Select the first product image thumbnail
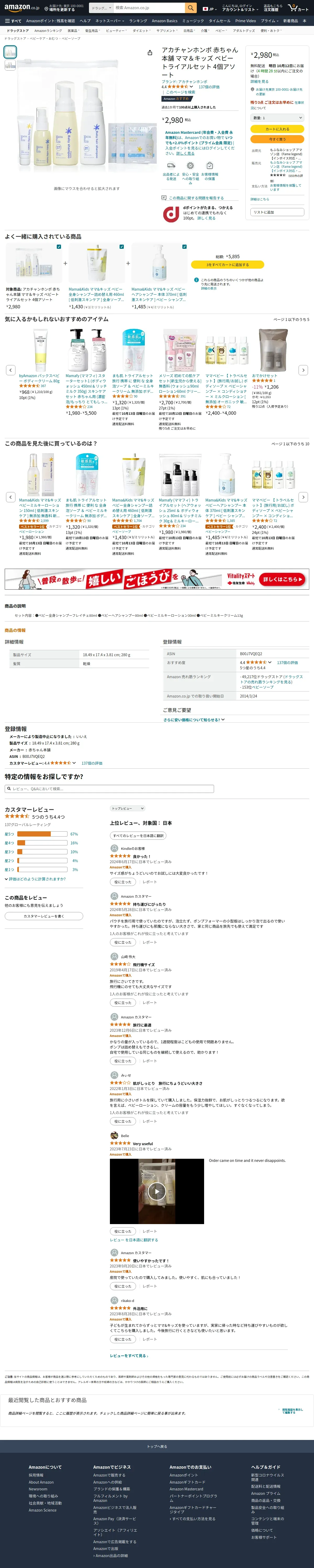Screen dimensions: 314x1568 pyautogui.click(x=10, y=52)
